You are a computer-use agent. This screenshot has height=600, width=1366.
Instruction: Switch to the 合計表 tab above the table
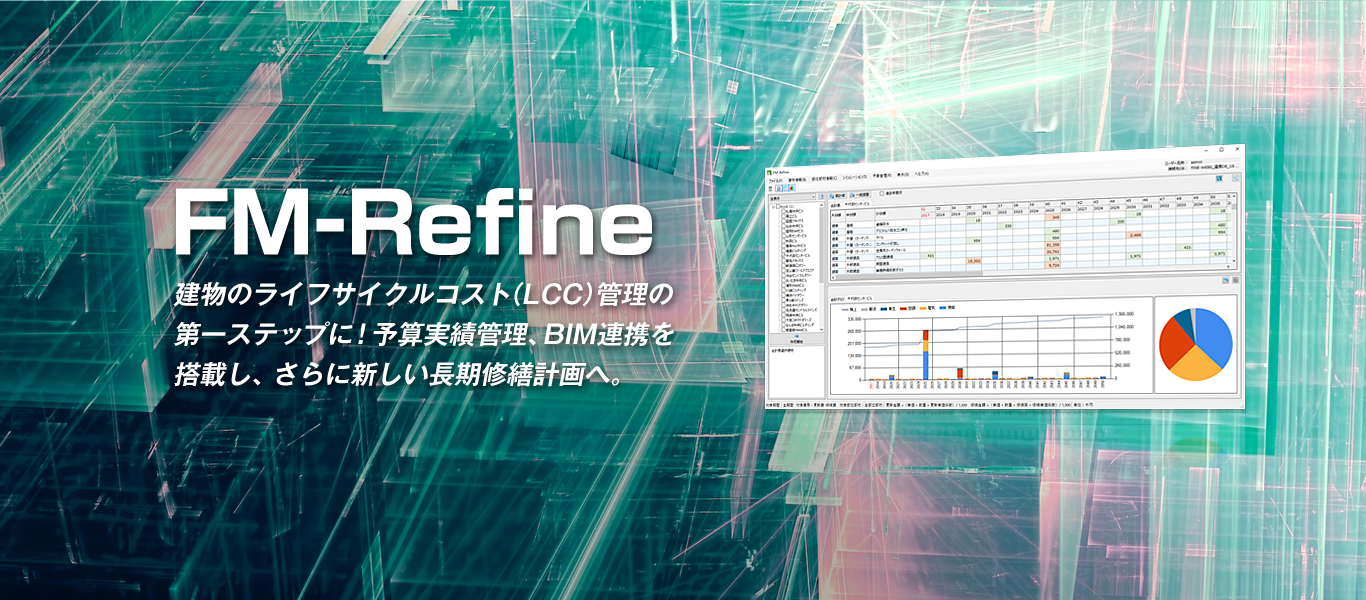tap(836, 205)
